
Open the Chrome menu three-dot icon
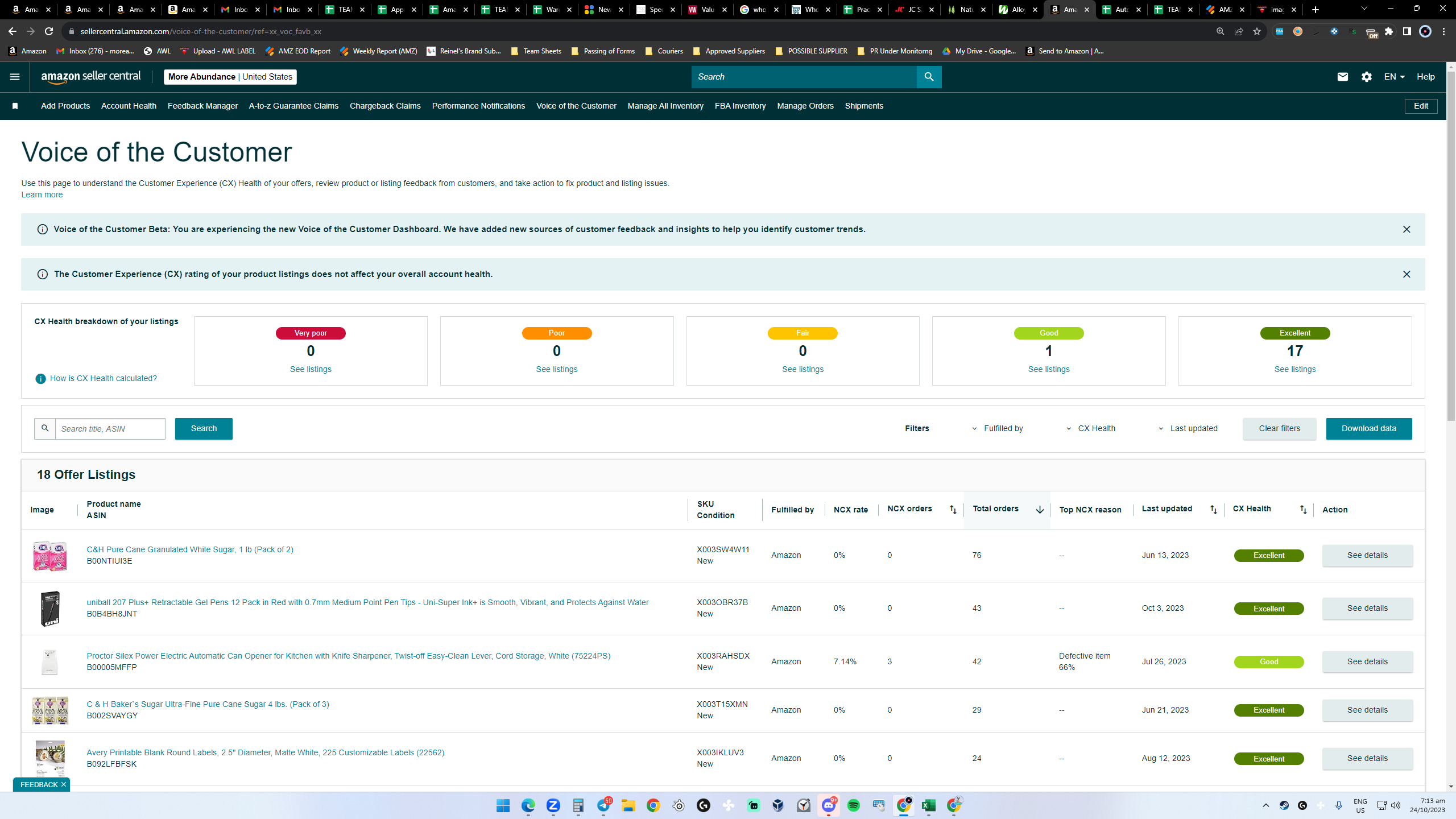1443,31
